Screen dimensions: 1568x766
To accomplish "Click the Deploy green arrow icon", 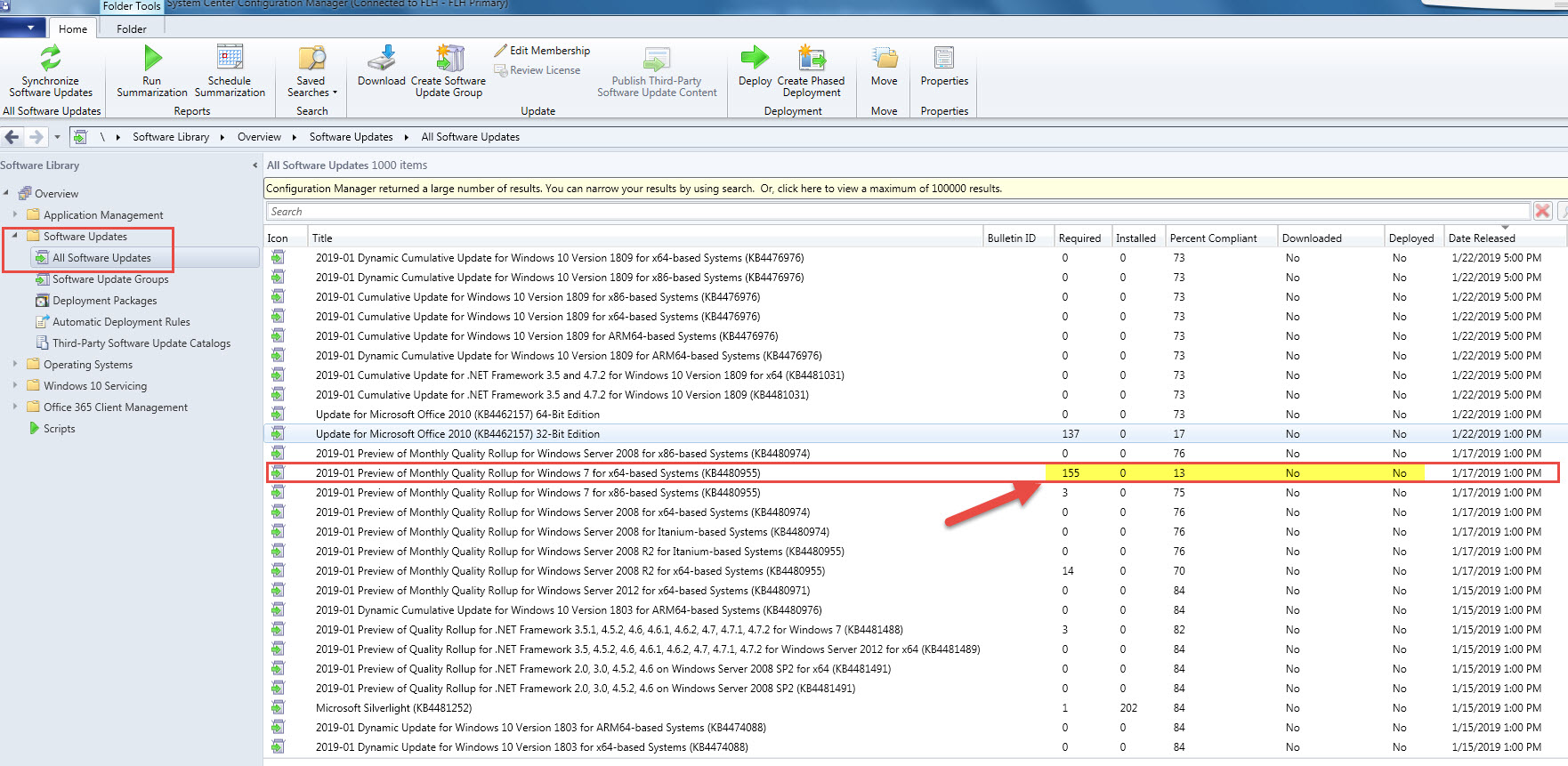I will point(755,58).
